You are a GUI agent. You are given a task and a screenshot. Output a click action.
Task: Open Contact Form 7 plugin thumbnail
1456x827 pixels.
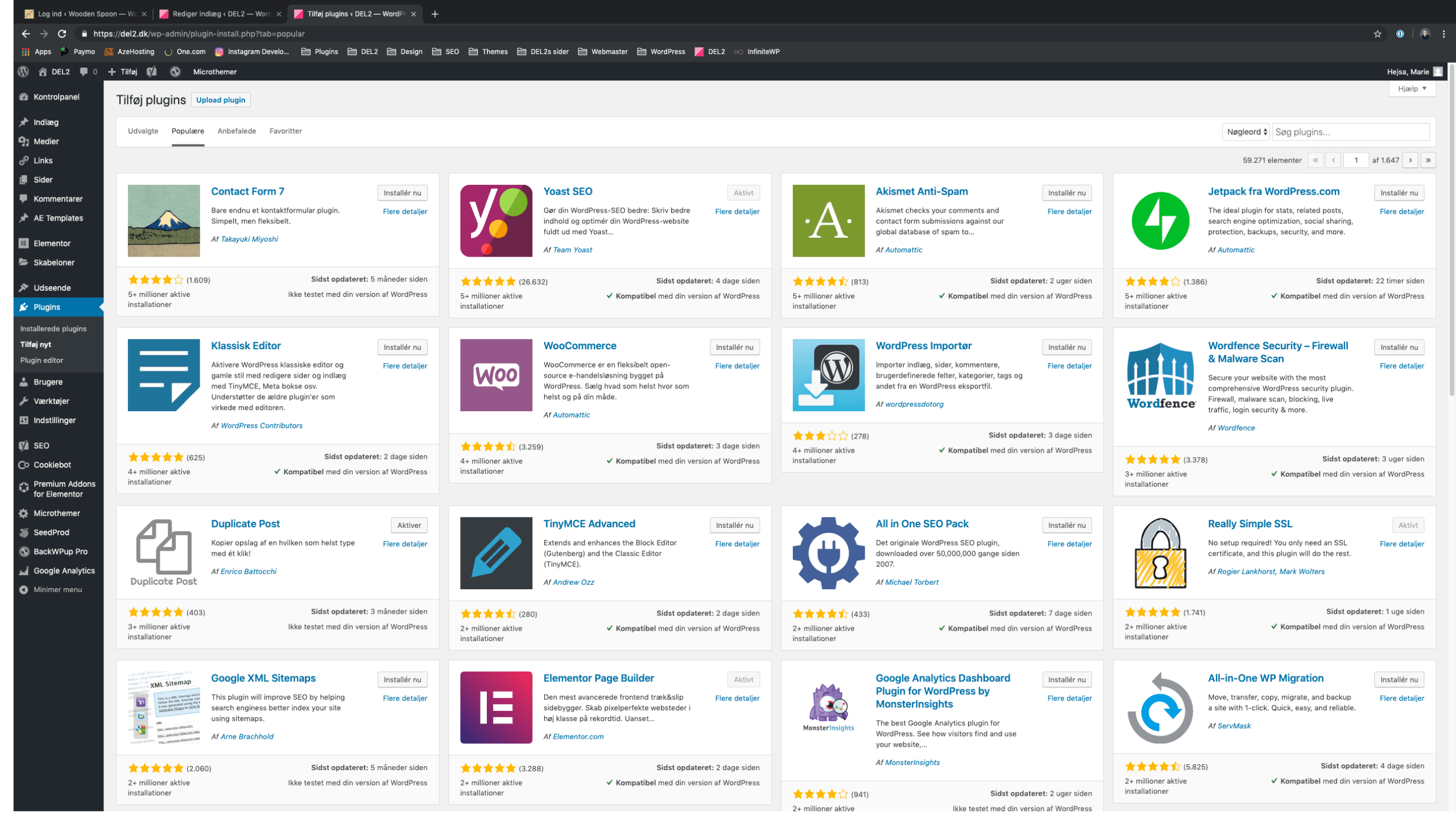tap(164, 221)
